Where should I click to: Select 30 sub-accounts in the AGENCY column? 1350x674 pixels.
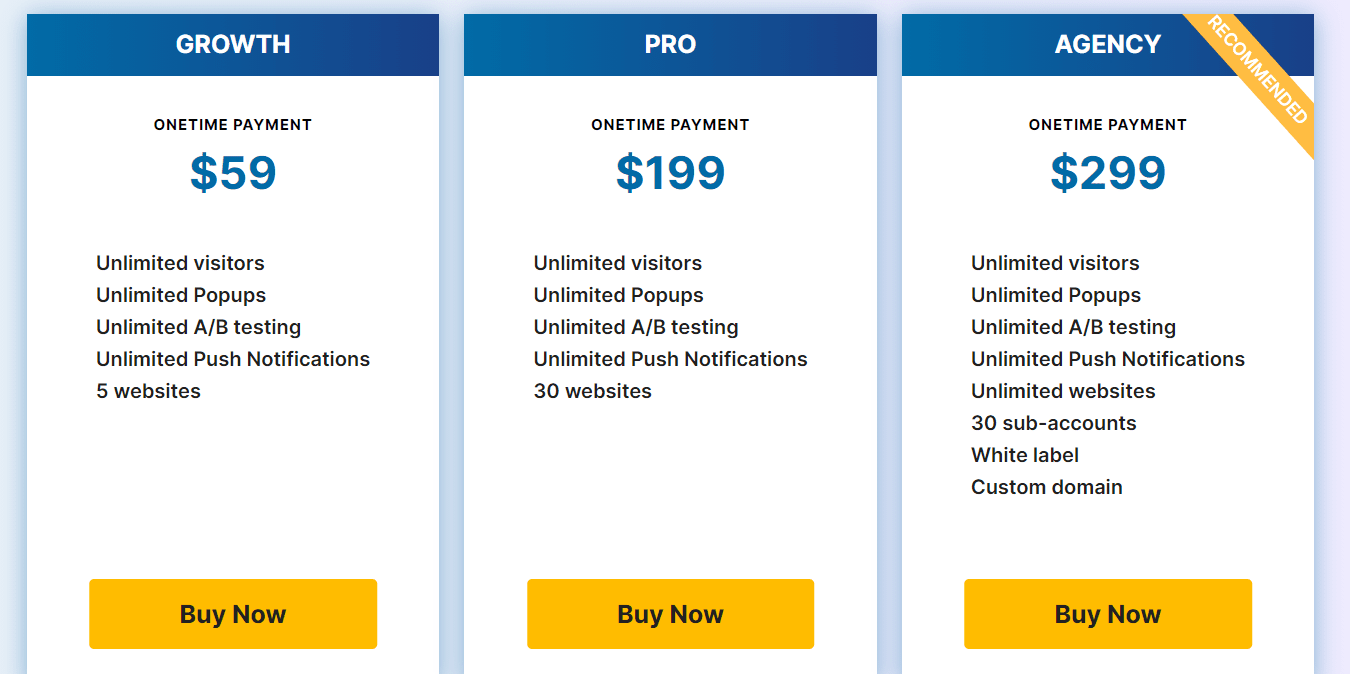click(1053, 423)
